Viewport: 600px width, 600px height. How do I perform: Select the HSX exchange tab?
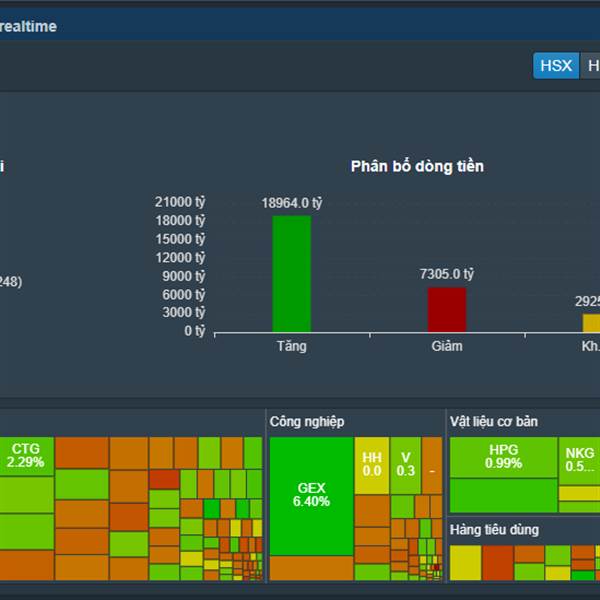coord(556,66)
